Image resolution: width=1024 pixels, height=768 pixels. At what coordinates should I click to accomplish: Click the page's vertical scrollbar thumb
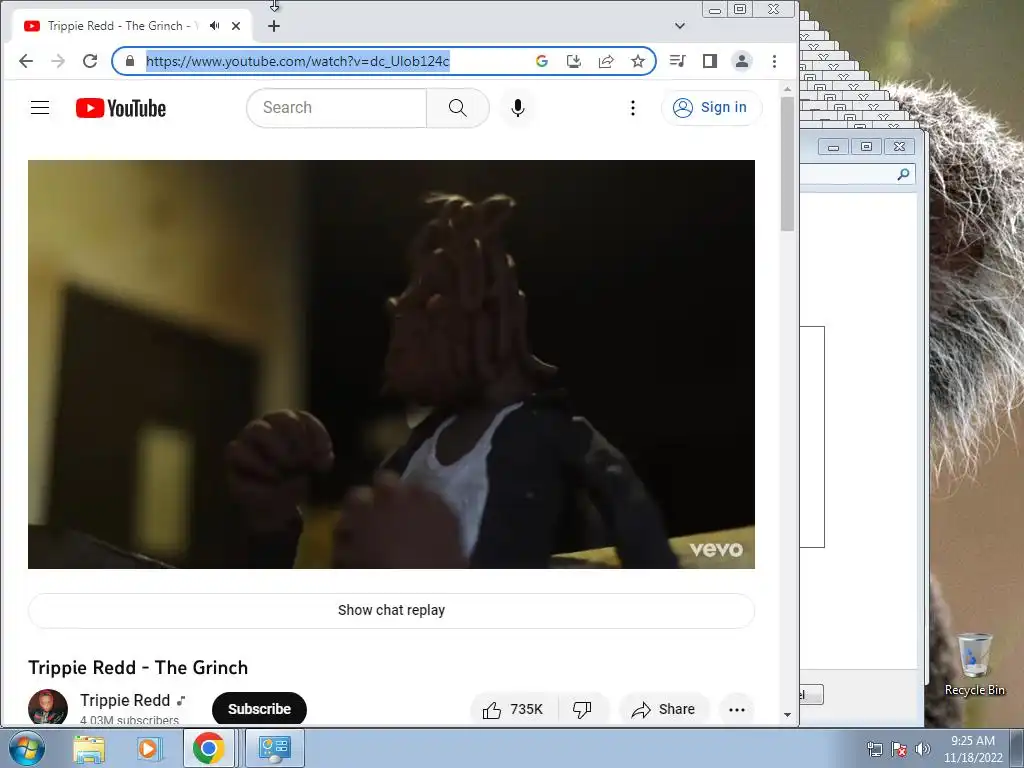tap(787, 163)
